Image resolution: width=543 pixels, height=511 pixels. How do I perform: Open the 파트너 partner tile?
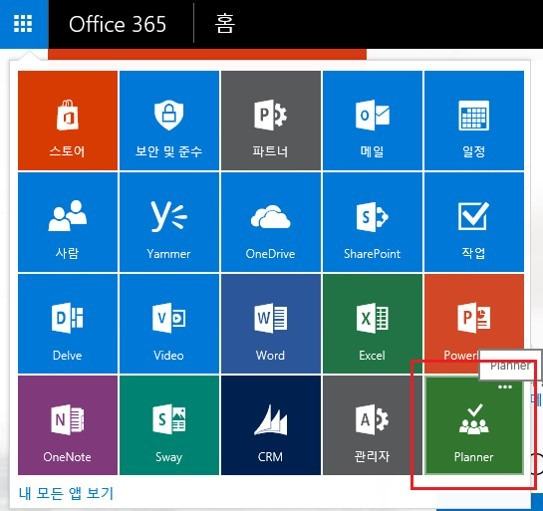271,120
